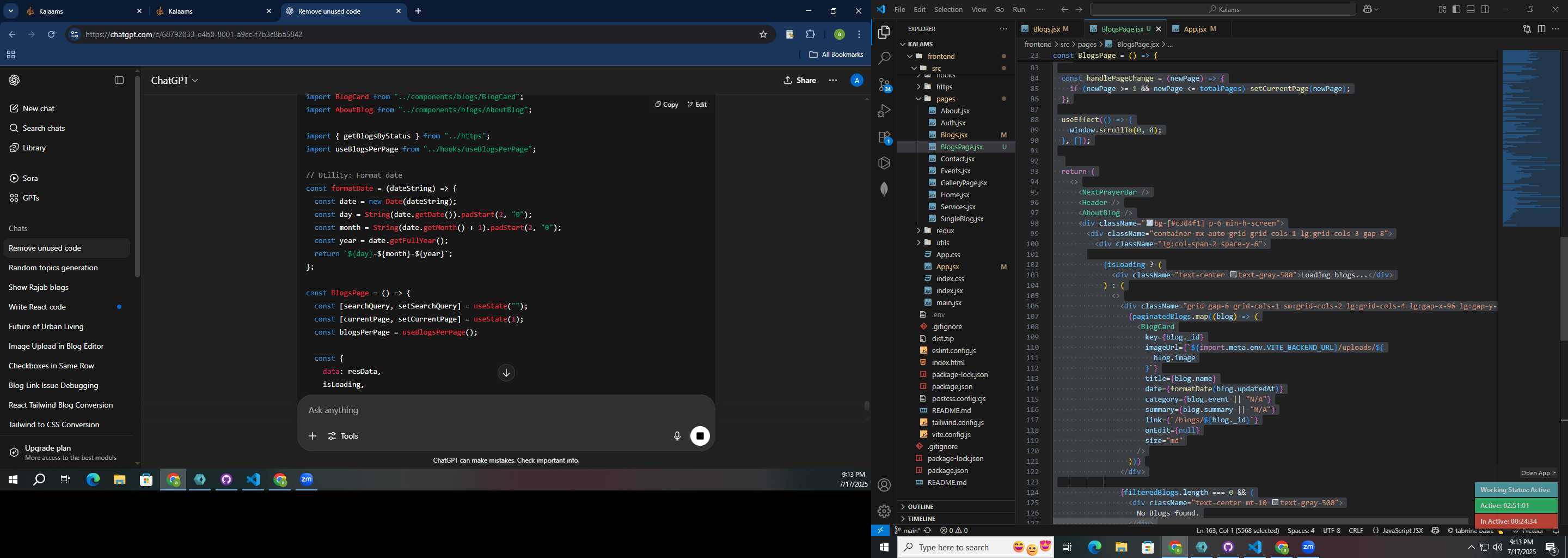Open Chrome extensions puzzle icon
The width and height of the screenshot is (1568, 558).
[810, 34]
